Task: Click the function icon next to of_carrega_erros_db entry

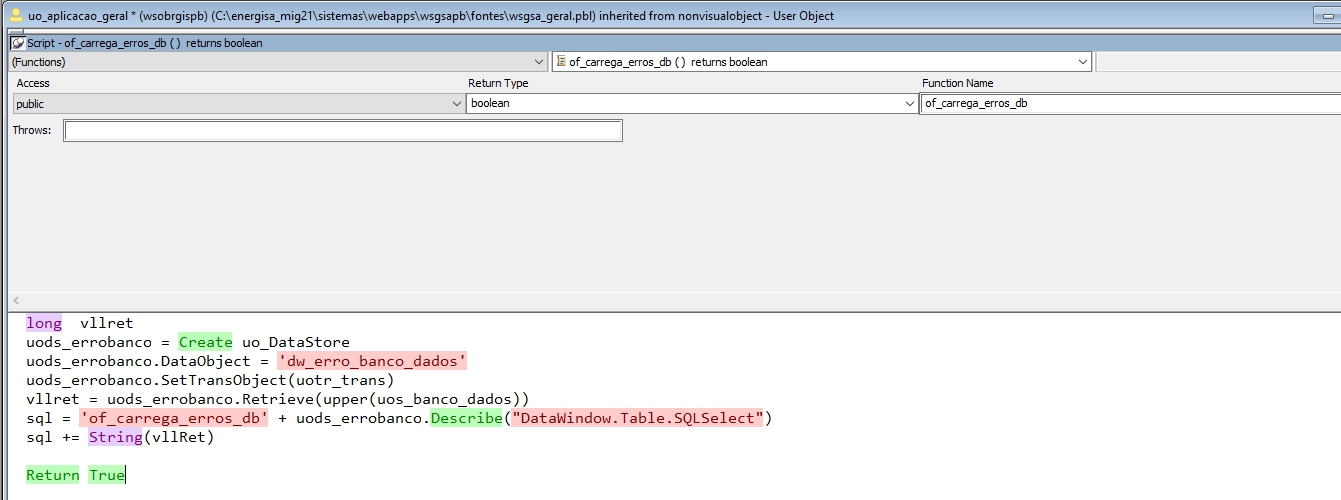Action: pyautogui.click(x=561, y=62)
